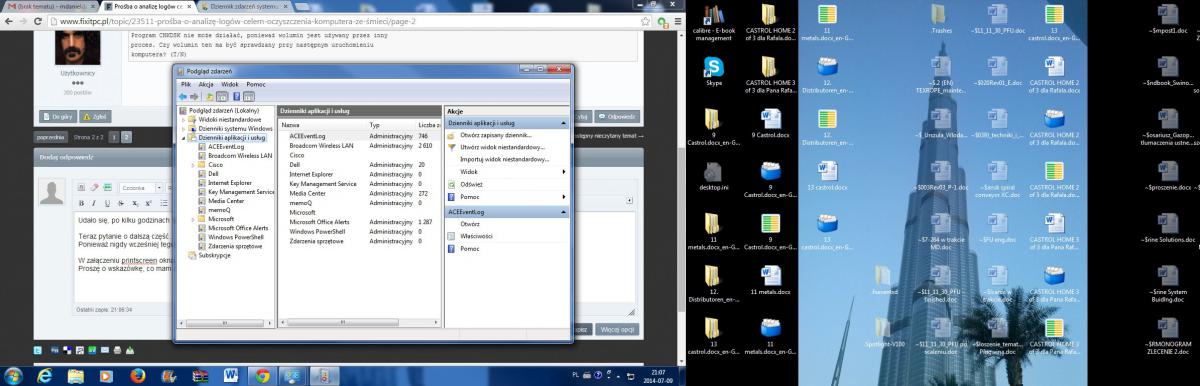Viewport: 1200px width, 386px height.
Task: Select ACEEventLog in the left tree
Action: pyautogui.click(x=226, y=146)
